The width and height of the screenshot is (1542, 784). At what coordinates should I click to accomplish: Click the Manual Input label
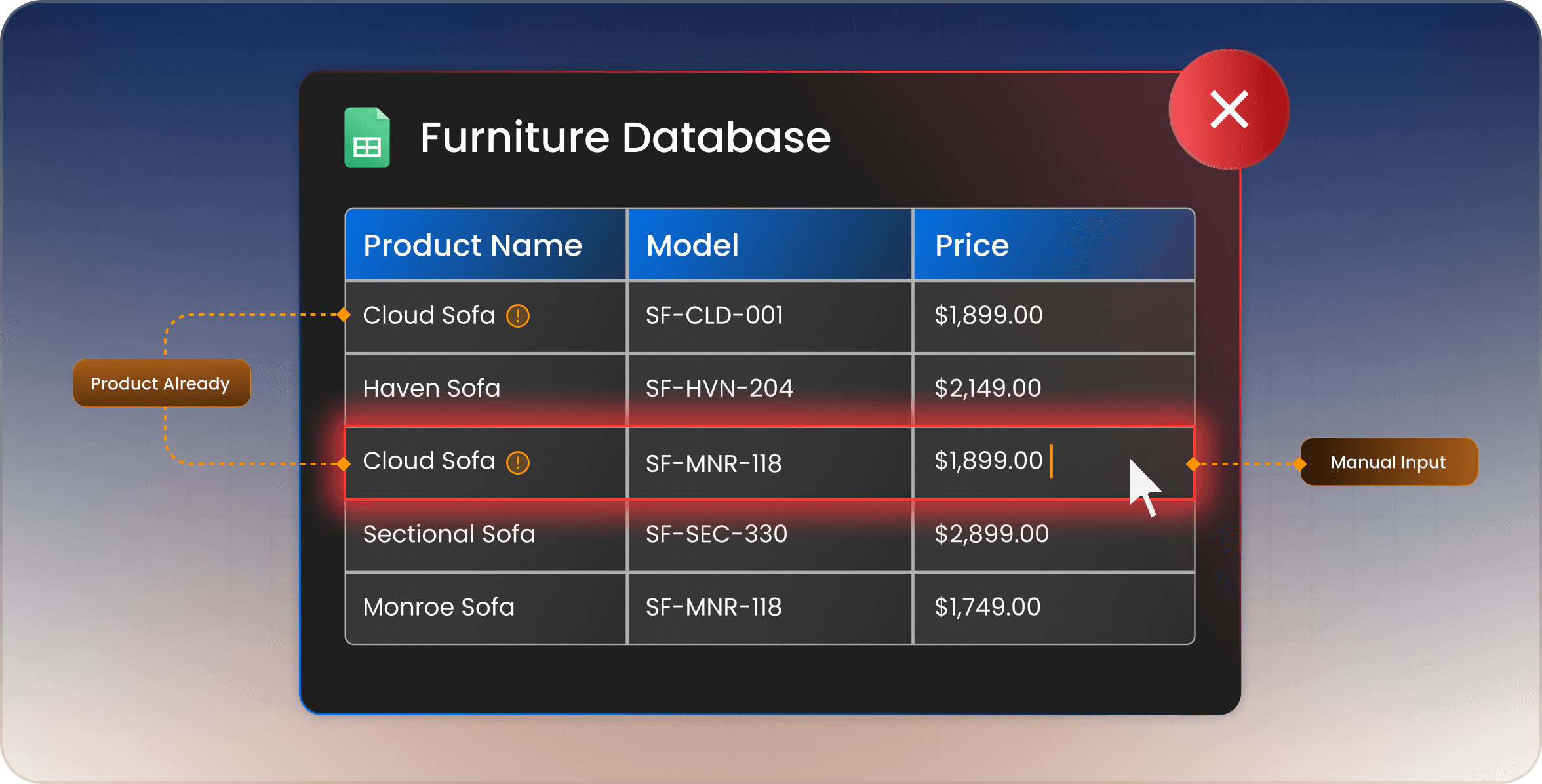click(x=1389, y=462)
